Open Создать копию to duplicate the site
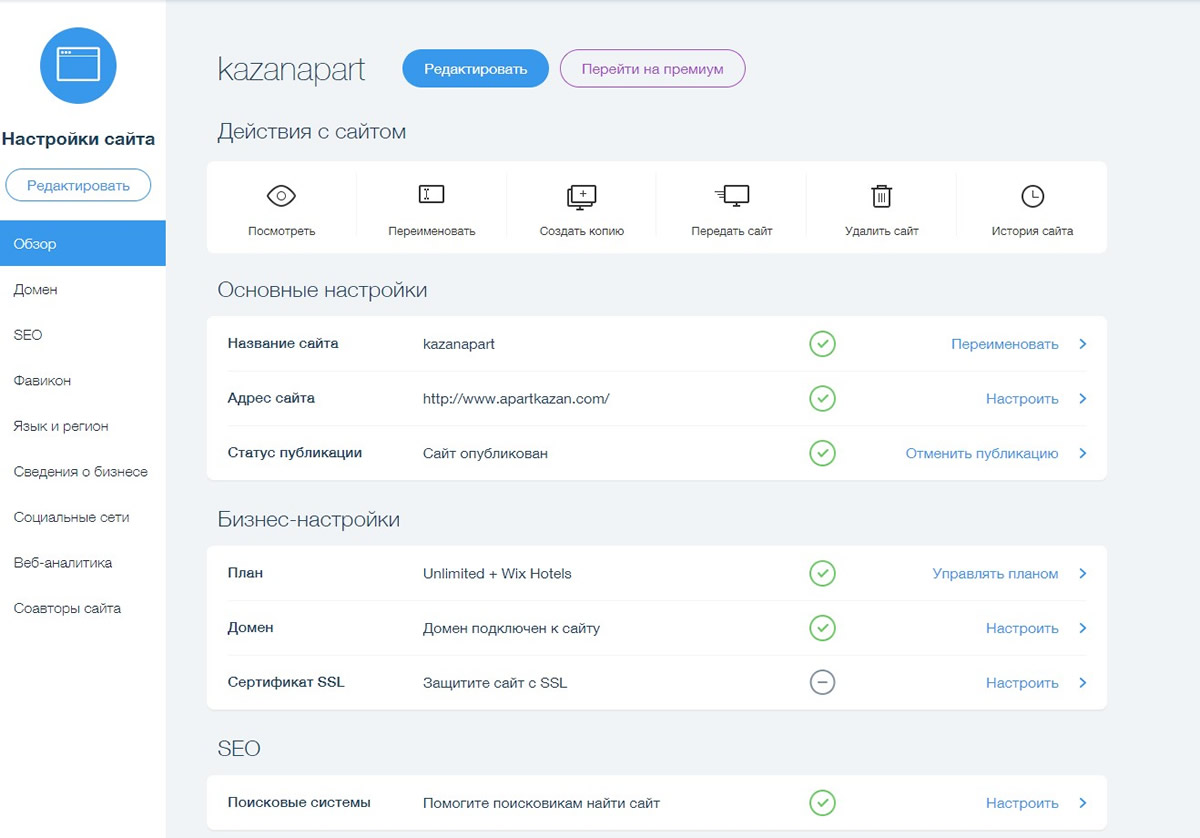1200x838 pixels. tap(580, 194)
